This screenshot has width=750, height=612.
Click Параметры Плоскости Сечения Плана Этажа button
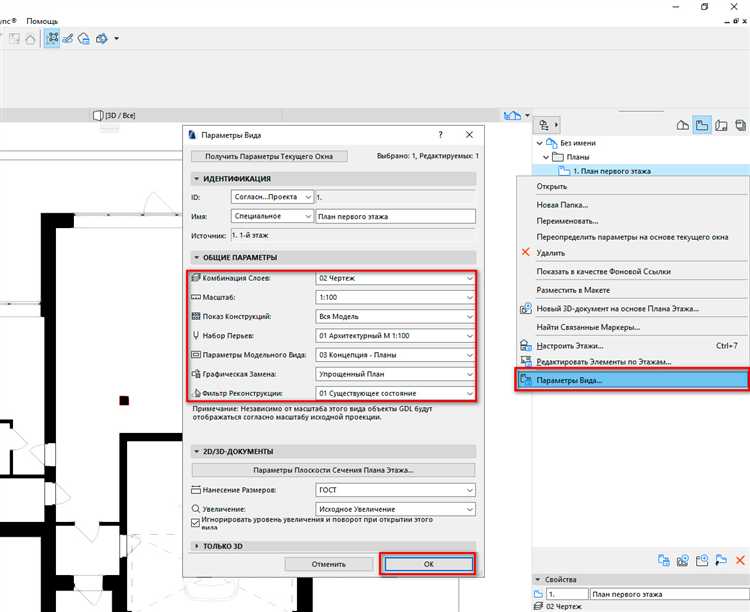[x=333, y=470]
